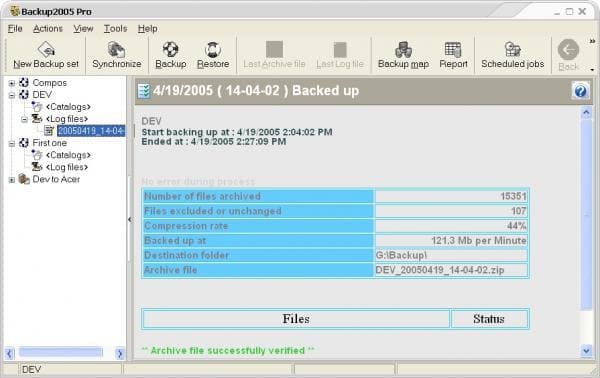
Task: Click the Status column header
Action: (489, 319)
